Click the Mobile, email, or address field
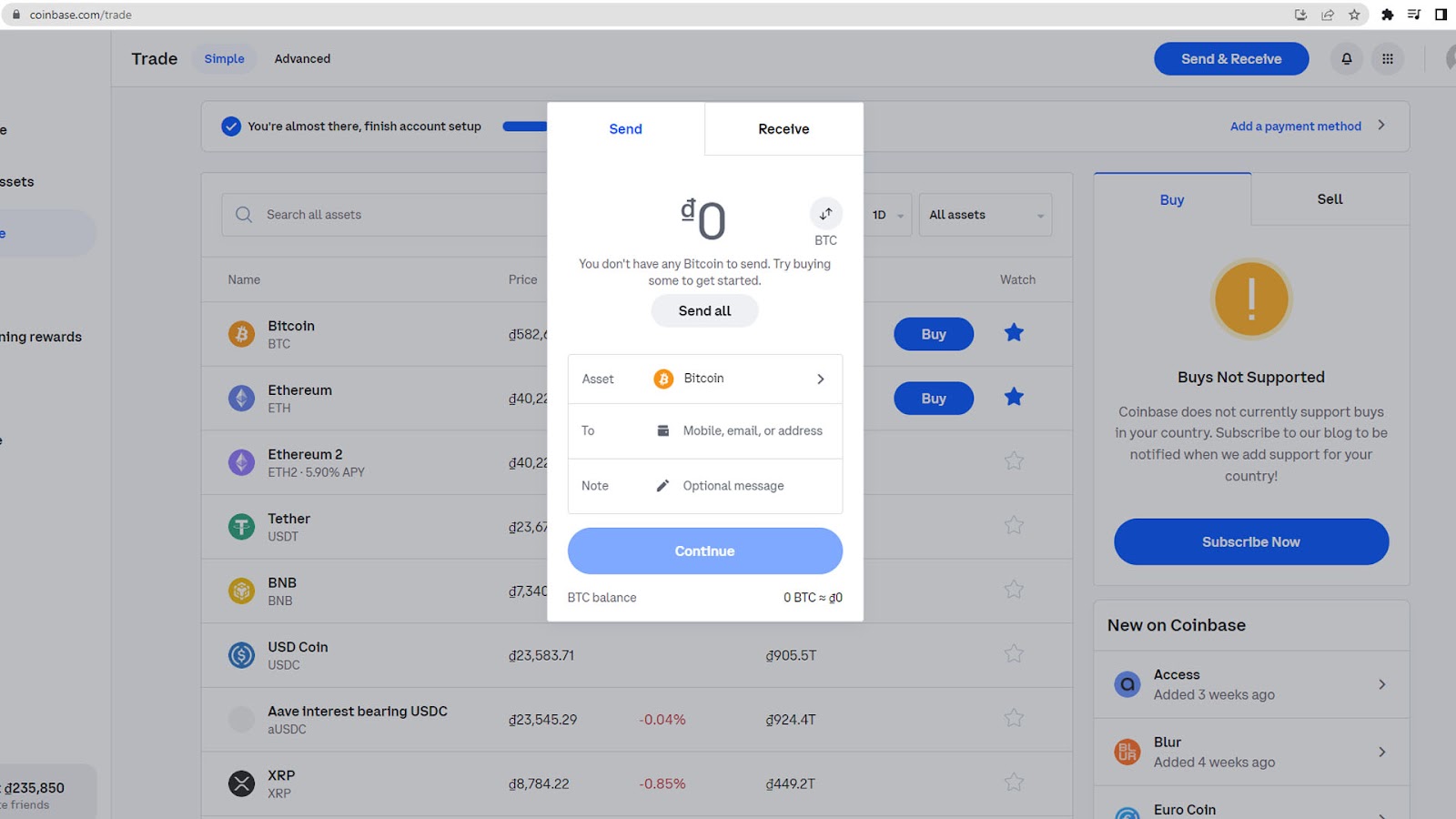Viewport: 1456px width, 819px height. 705,430
